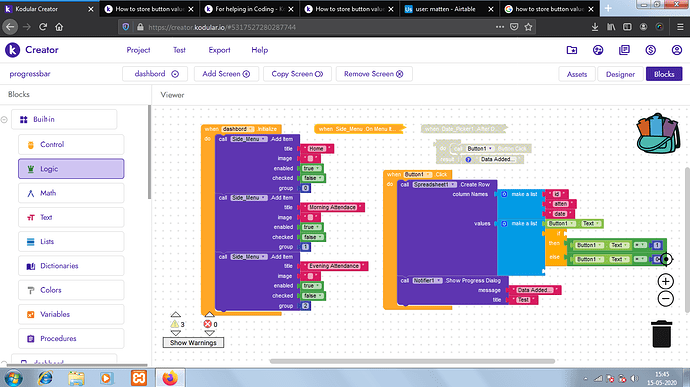690x387 pixels.
Task: Click the dollar coin icon in header
Action: pos(650,50)
